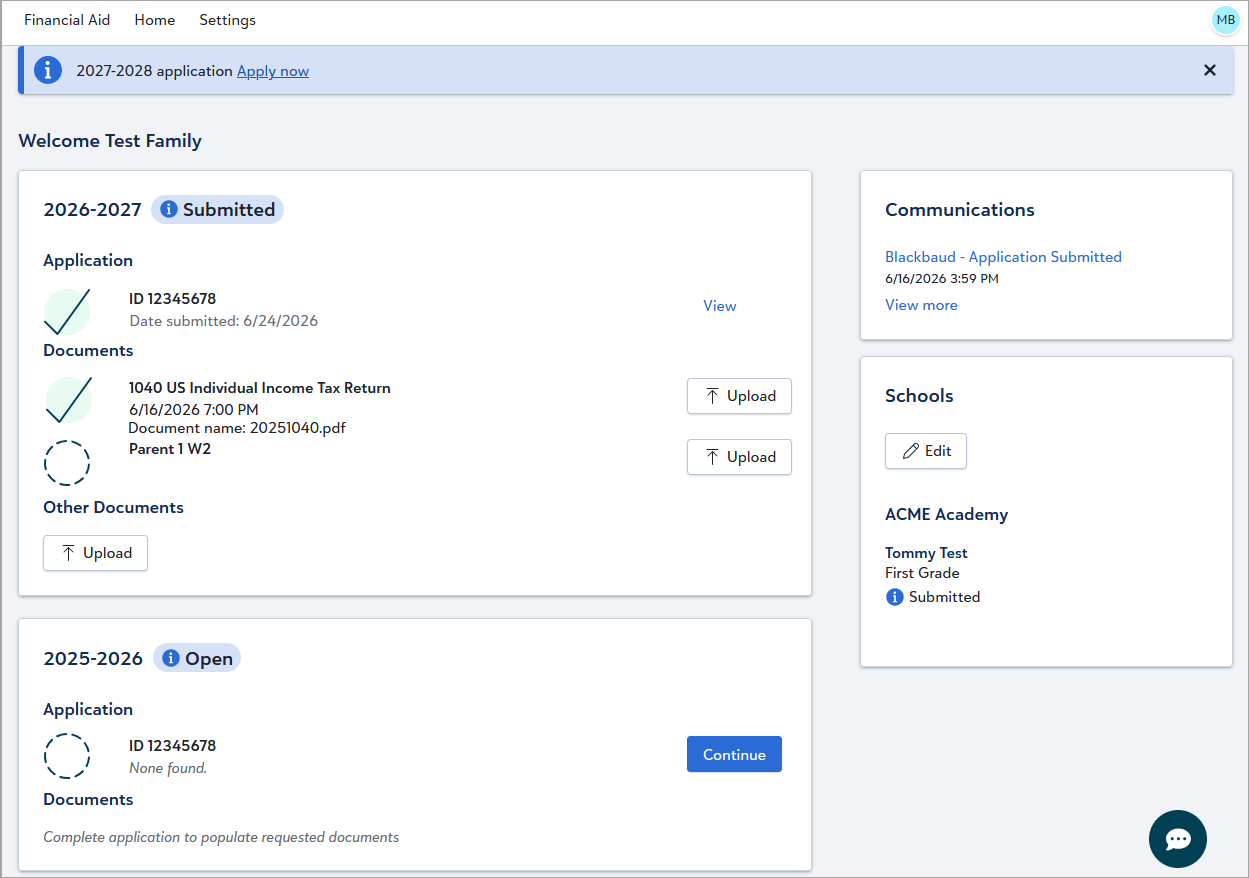This screenshot has height=878, width=1249.
Task: Click the 6/16/2026 7:00 PM upload timestamp
Action: (x=194, y=409)
